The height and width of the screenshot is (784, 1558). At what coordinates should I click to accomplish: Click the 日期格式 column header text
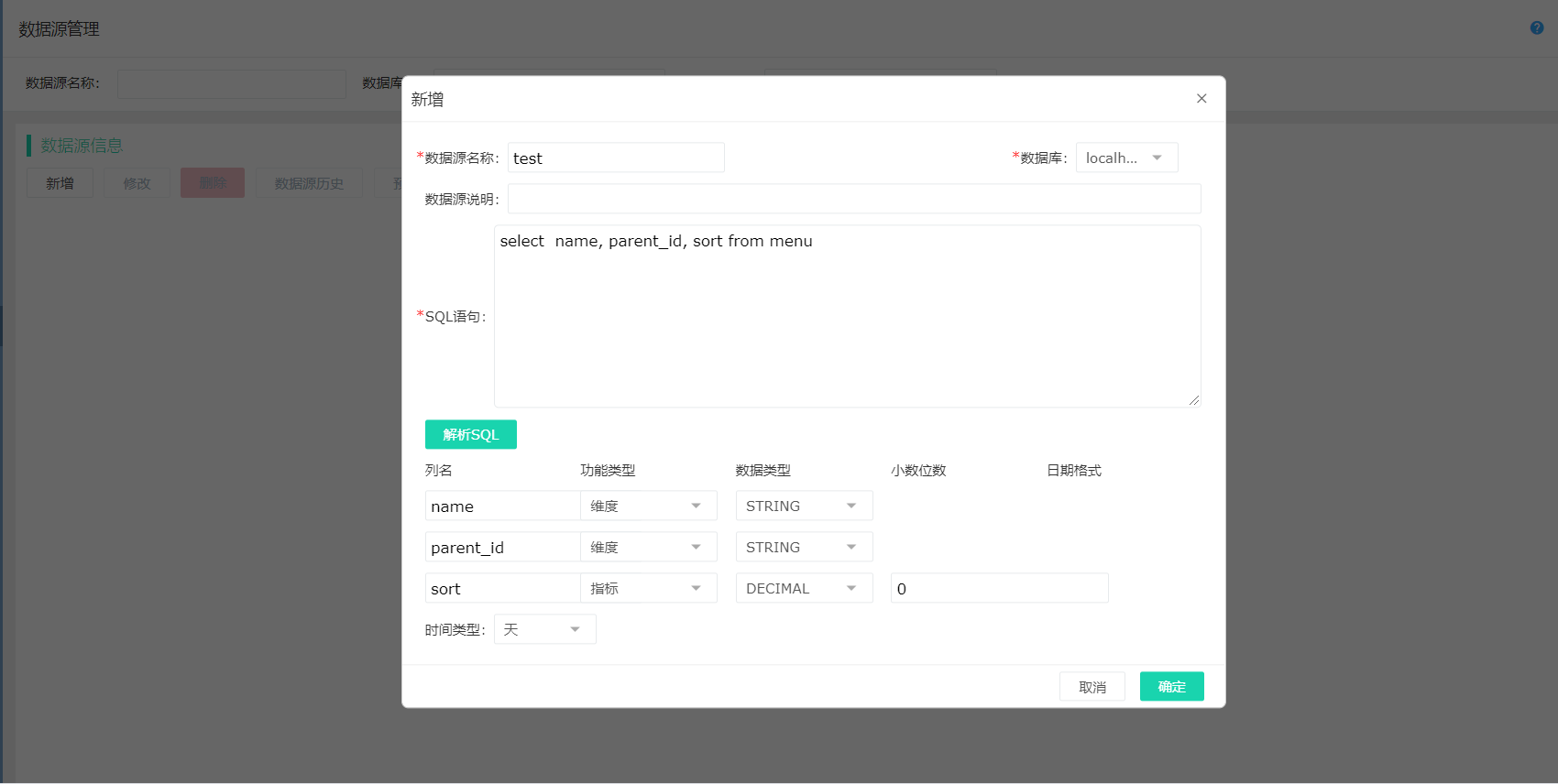click(x=1074, y=470)
